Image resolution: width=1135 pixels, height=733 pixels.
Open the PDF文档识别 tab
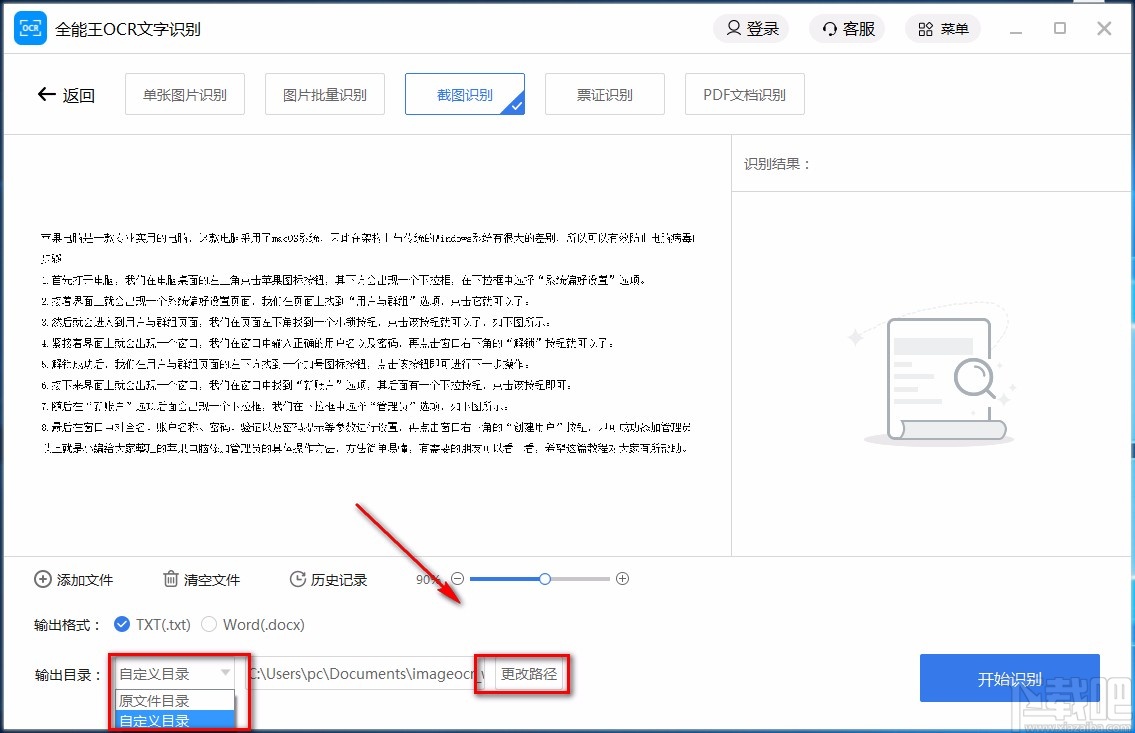click(x=744, y=93)
